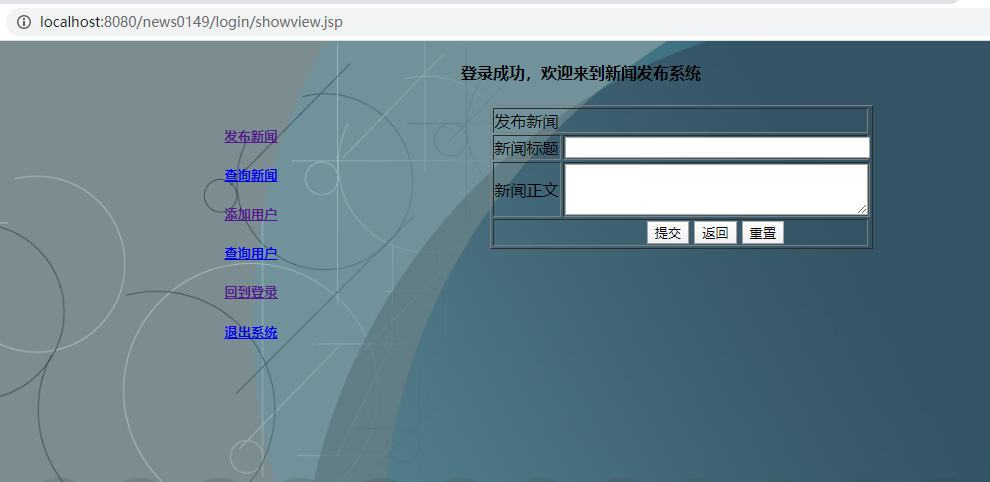Viewport: 990px width, 482px height.
Task: Click the 新闻标题 label cell
Action: 527,149
